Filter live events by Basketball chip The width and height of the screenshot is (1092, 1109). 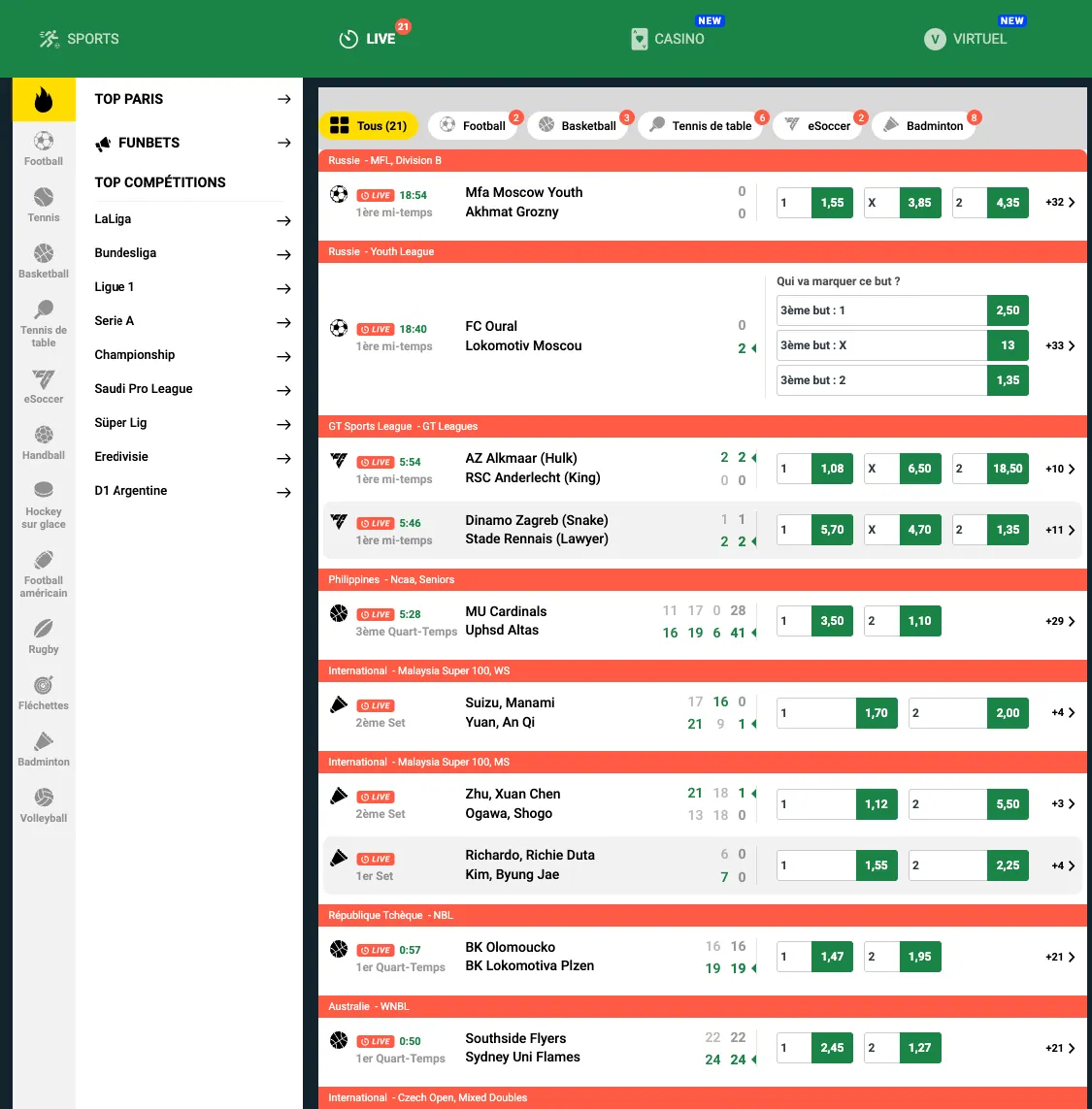click(579, 126)
